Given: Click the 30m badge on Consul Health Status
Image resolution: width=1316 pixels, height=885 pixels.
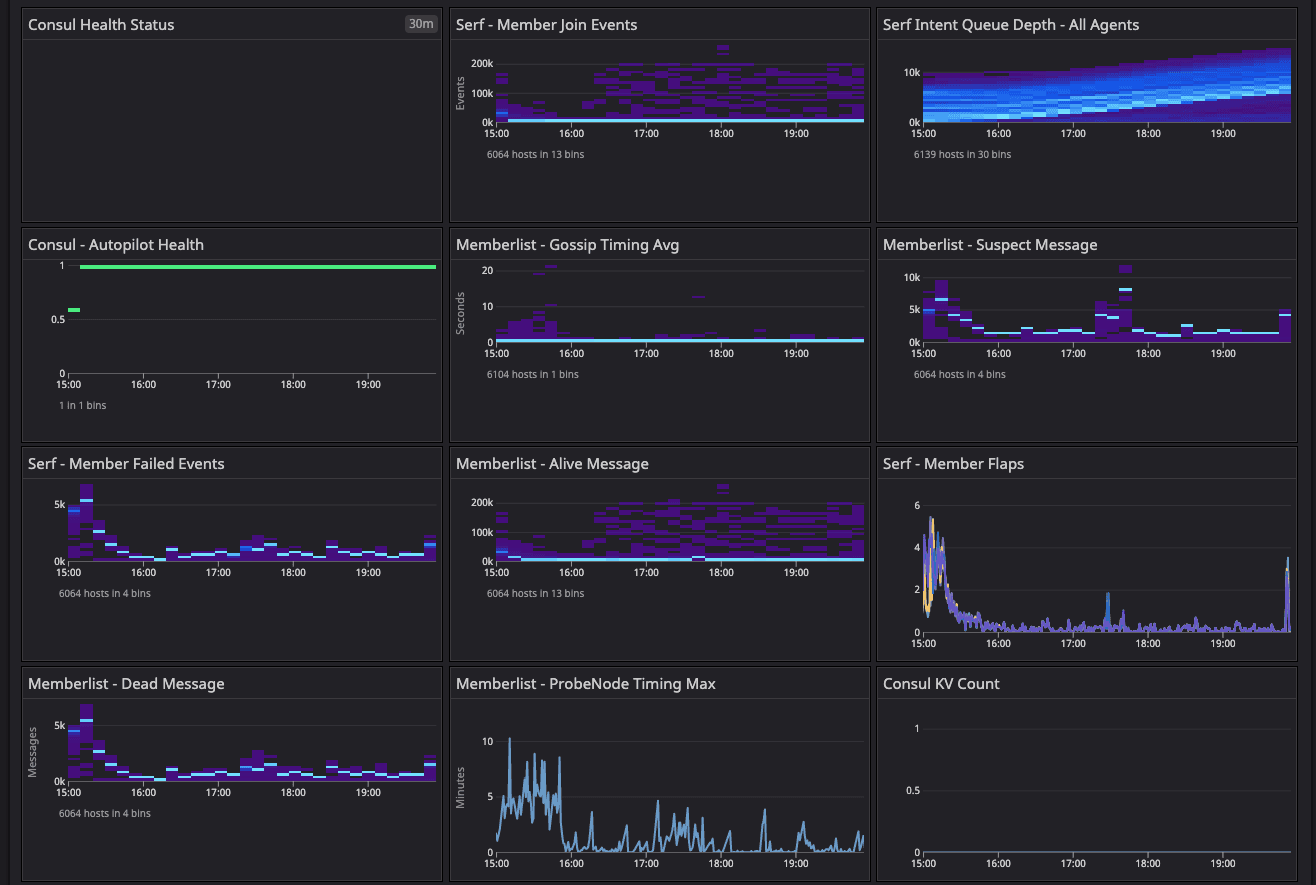Looking at the screenshot, I should pos(421,24).
